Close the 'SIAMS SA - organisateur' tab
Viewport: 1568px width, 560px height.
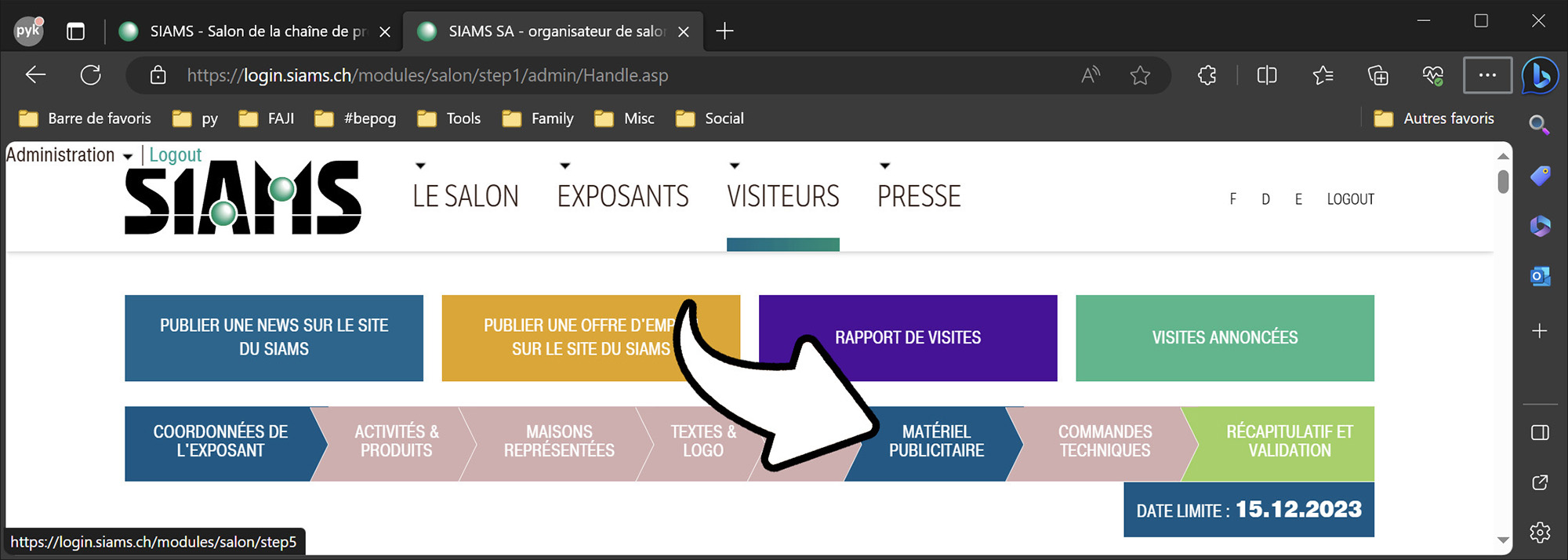tap(684, 31)
